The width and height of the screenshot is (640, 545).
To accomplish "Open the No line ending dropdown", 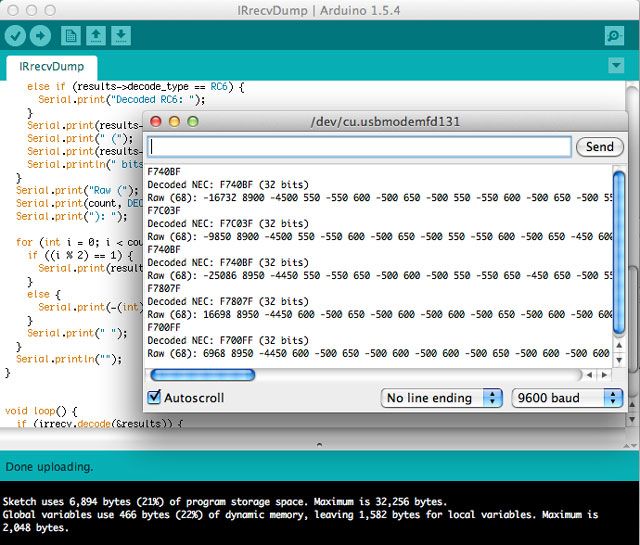I will (441, 398).
